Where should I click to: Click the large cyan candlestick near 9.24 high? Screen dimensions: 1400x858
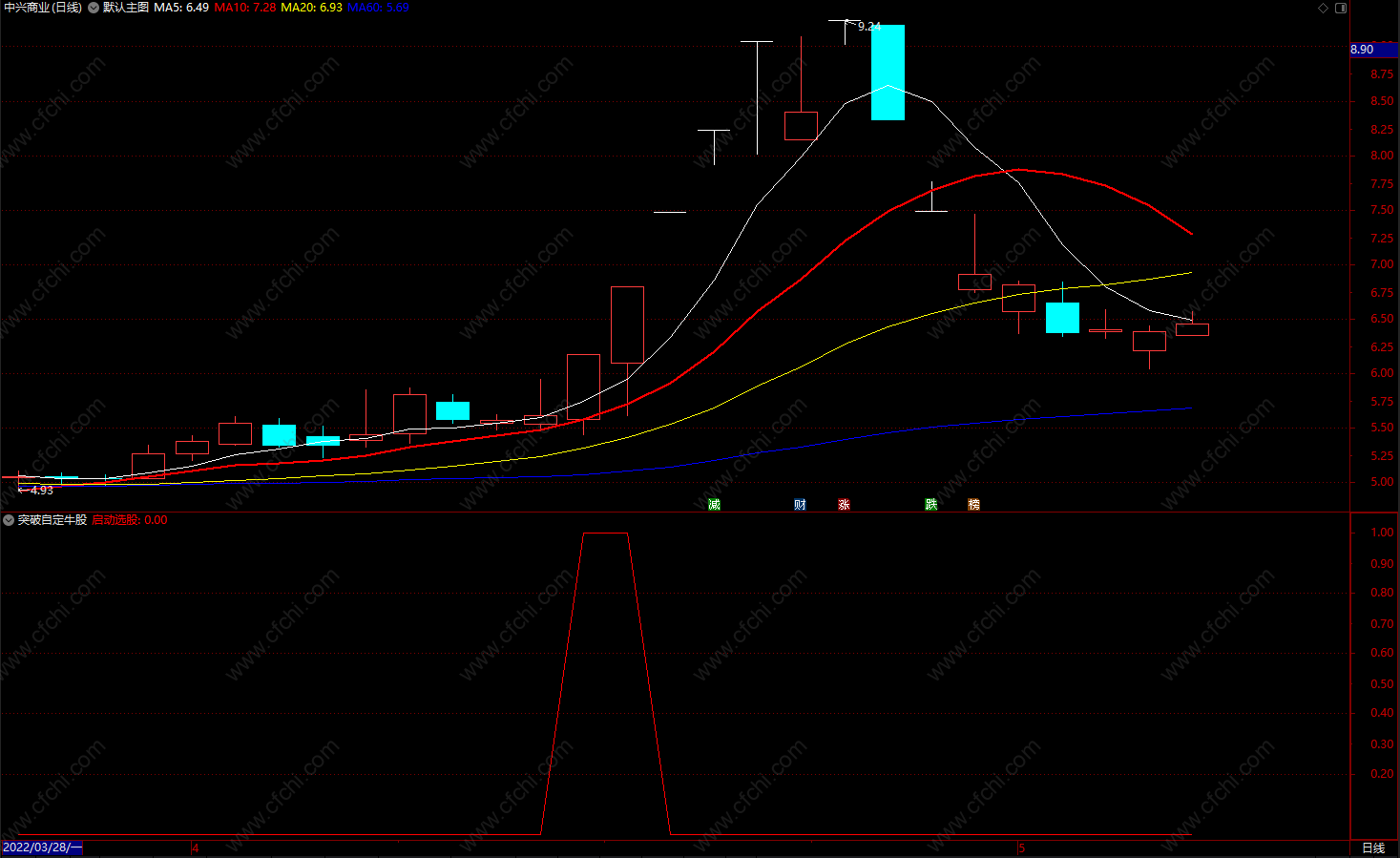click(888, 73)
